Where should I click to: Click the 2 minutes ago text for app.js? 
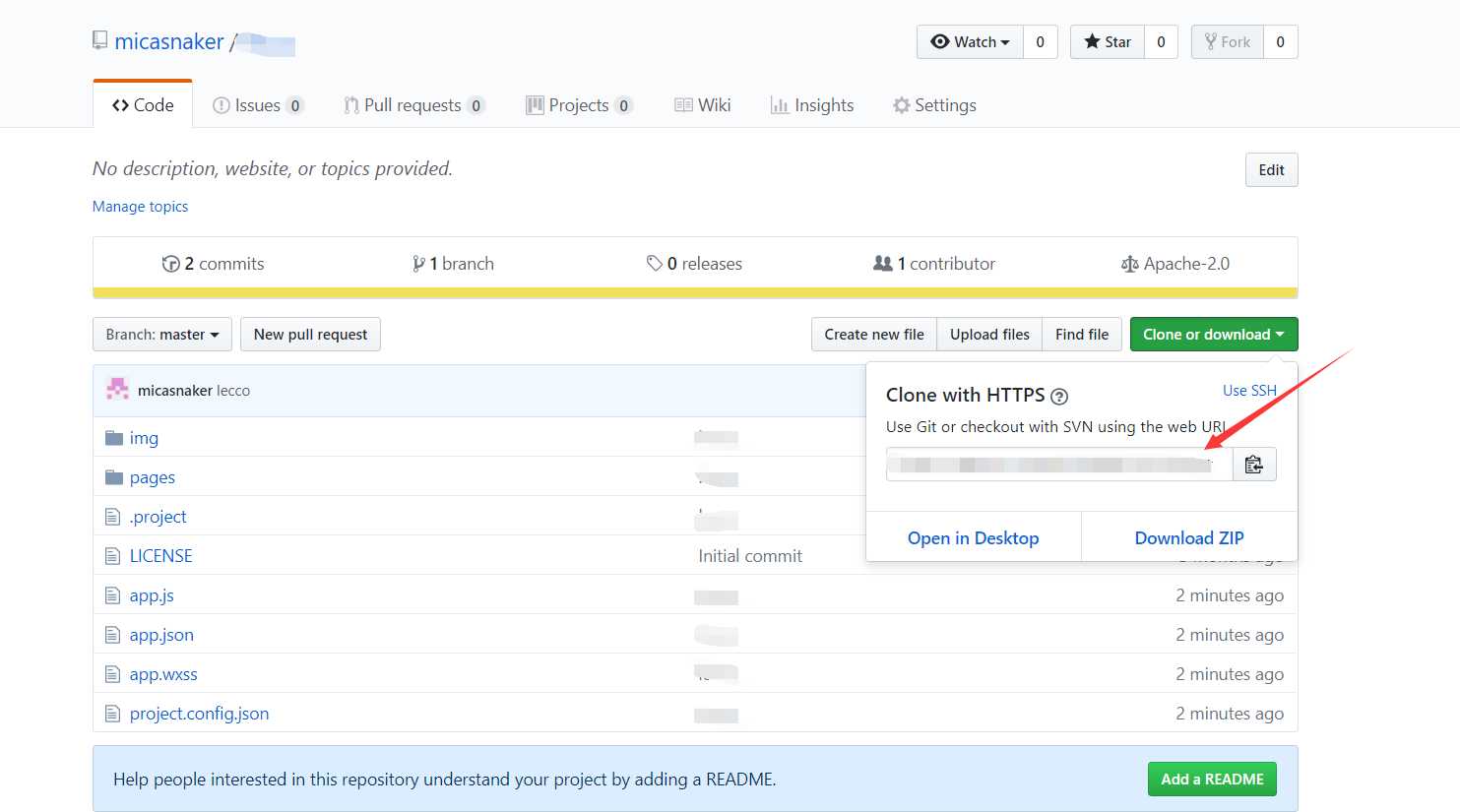(1230, 595)
